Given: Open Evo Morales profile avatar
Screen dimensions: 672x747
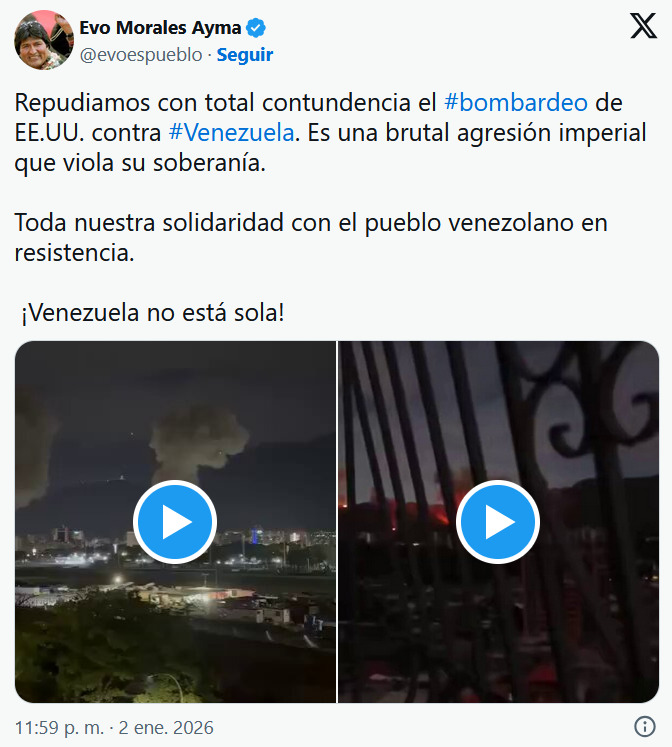Looking at the screenshot, I should pyautogui.click(x=44, y=40).
